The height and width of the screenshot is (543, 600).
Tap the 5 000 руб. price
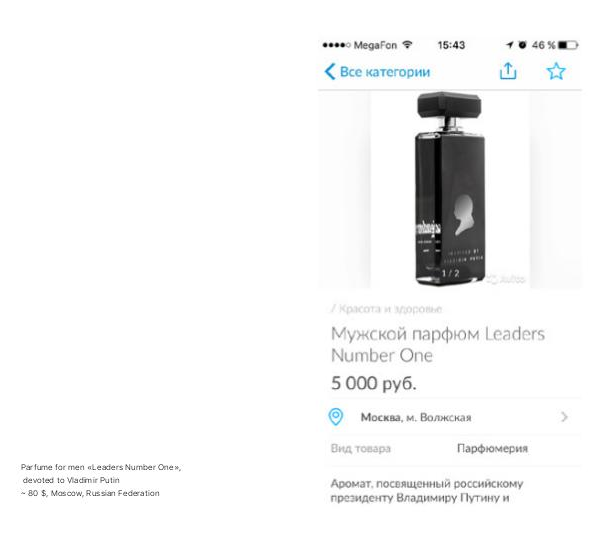point(373,383)
